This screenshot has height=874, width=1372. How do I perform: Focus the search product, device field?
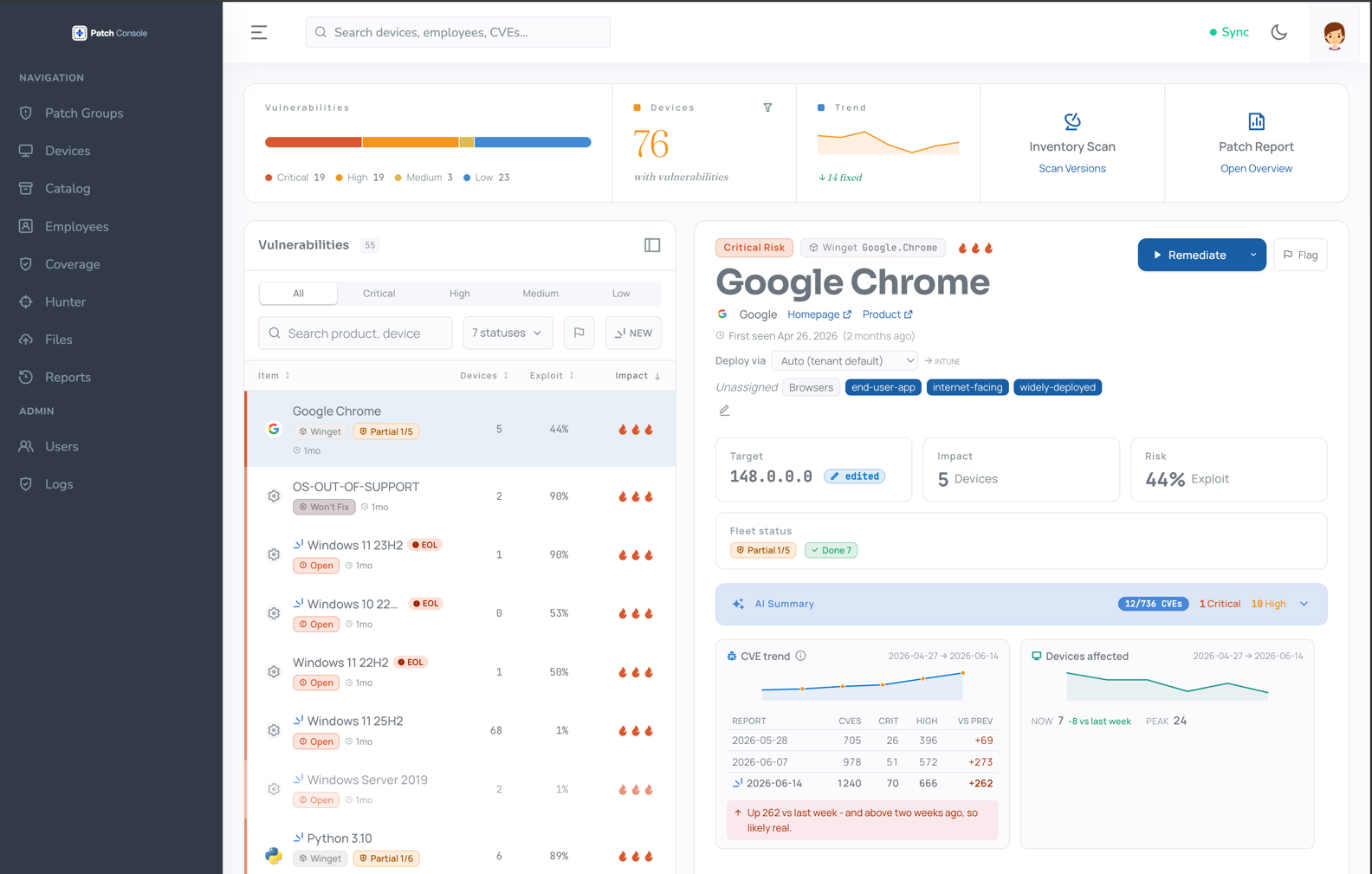pos(355,333)
